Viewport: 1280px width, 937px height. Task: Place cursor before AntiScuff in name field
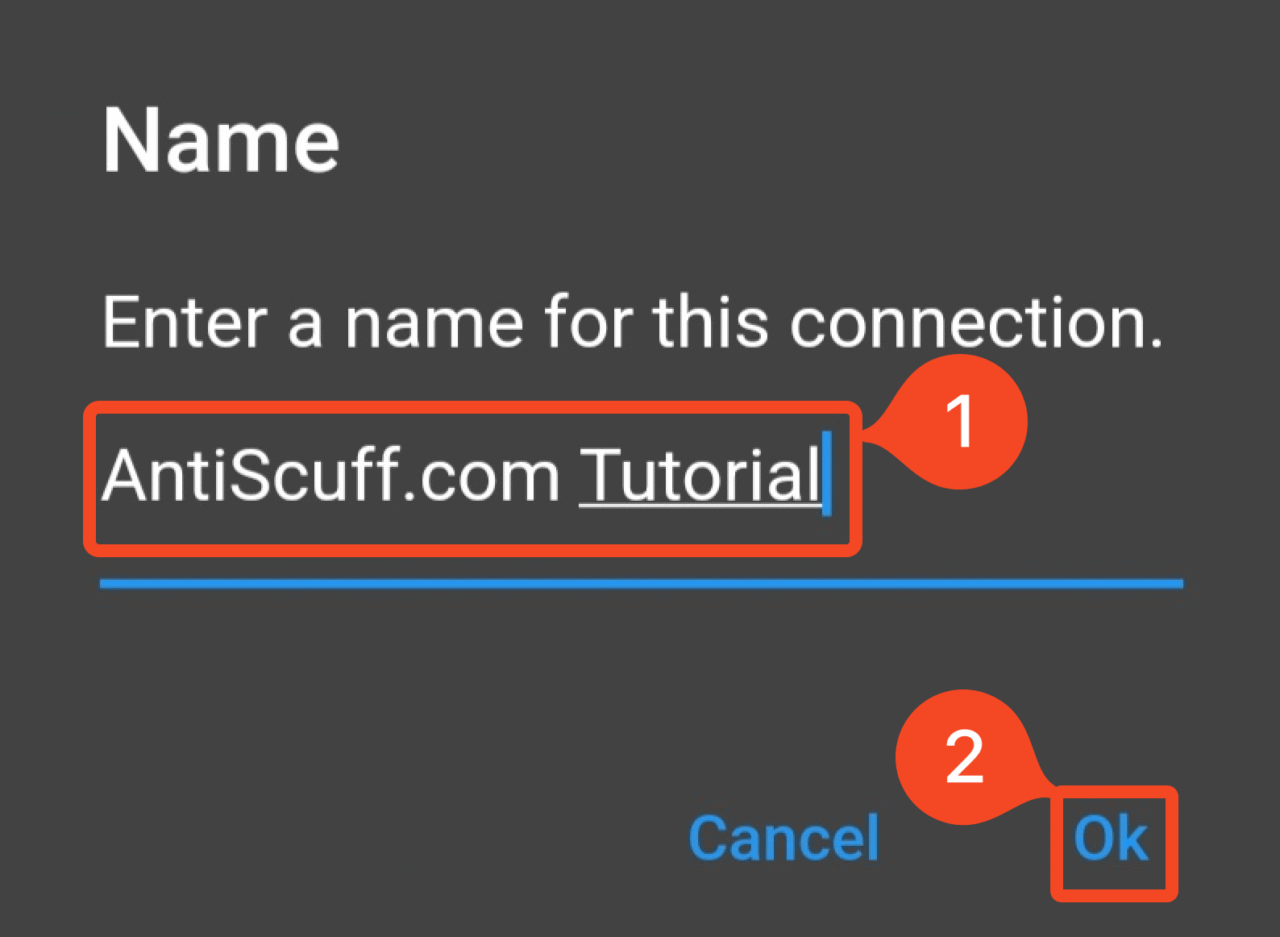pyautogui.click(x=103, y=476)
